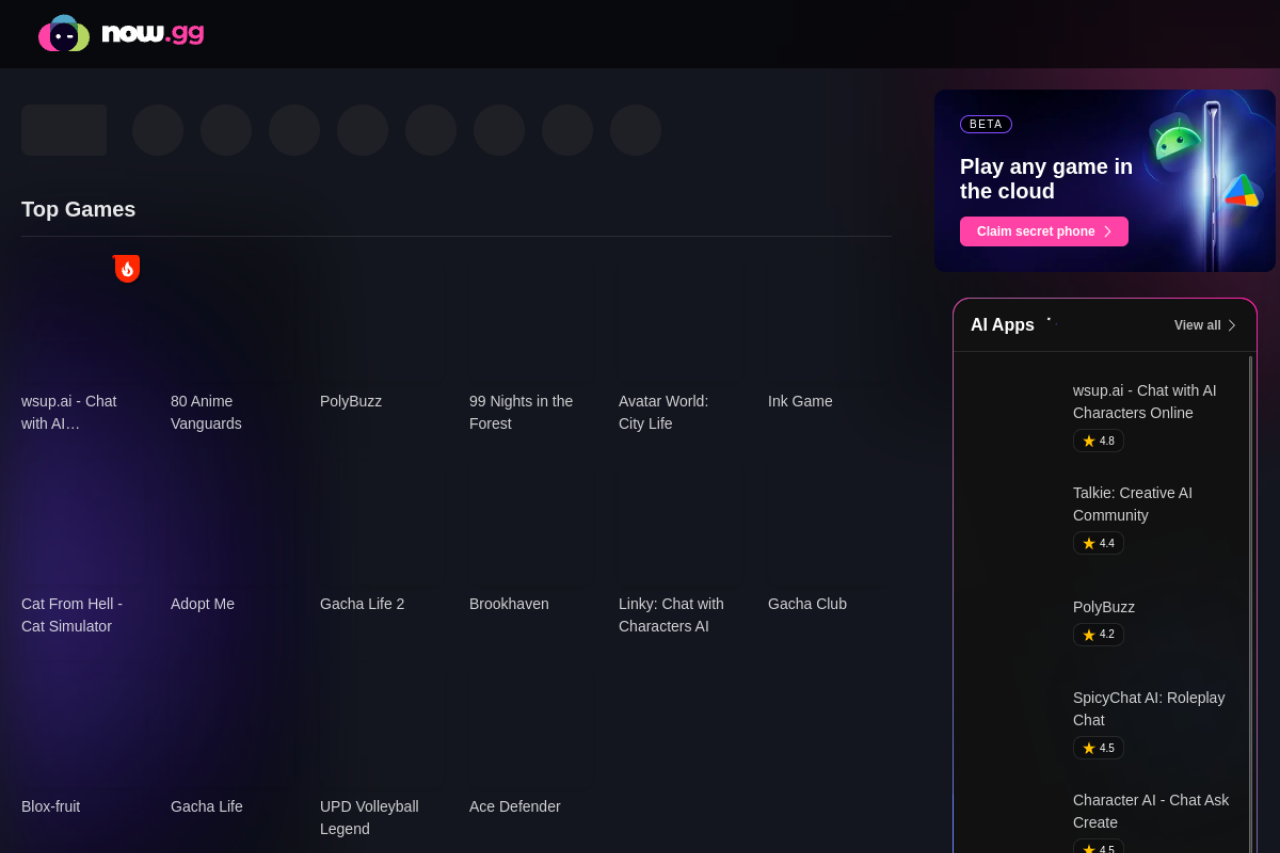Open the Gacha Life game title
The height and width of the screenshot is (853, 1280).
pos(206,807)
